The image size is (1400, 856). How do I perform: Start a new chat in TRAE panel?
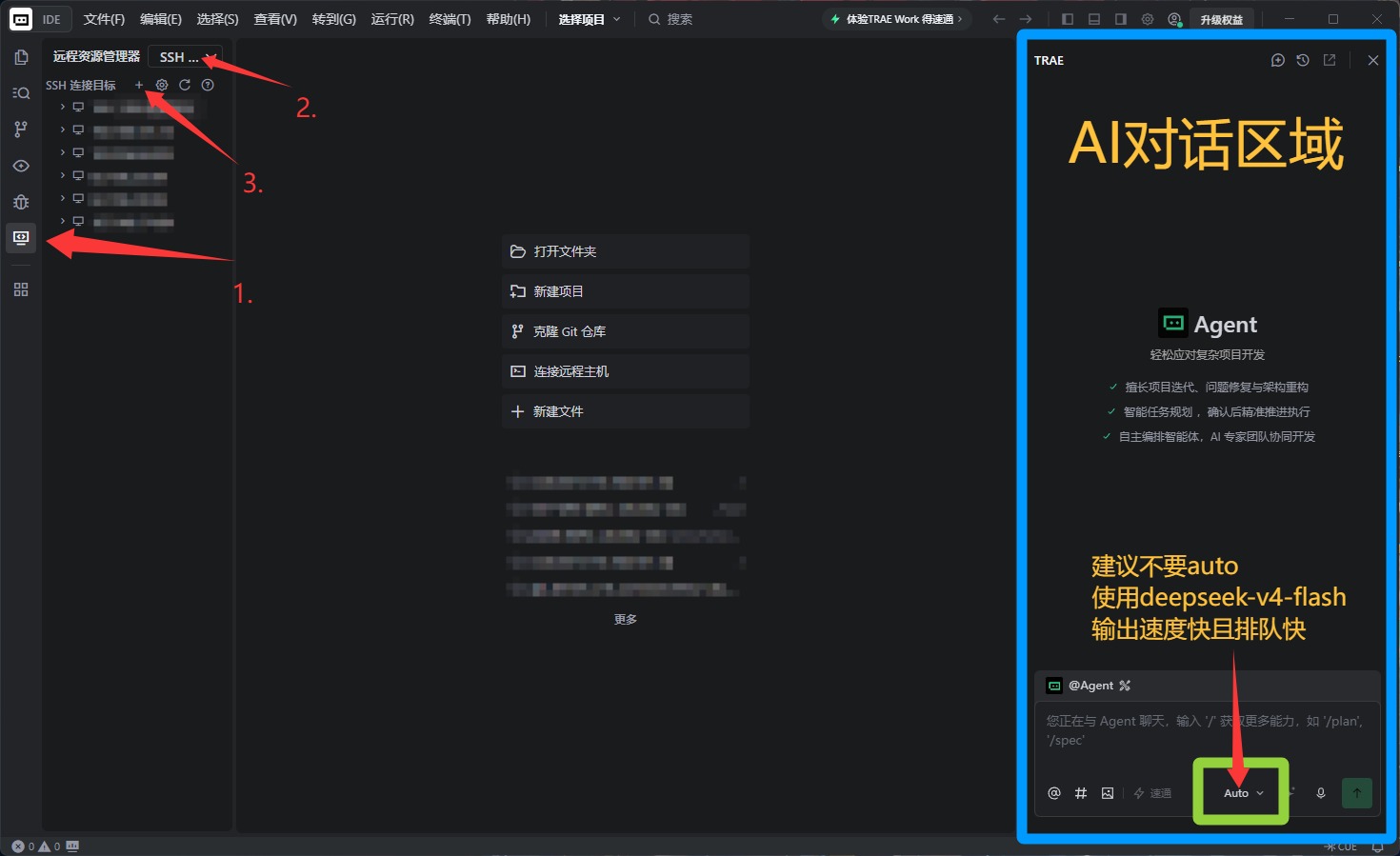(1278, 60)
